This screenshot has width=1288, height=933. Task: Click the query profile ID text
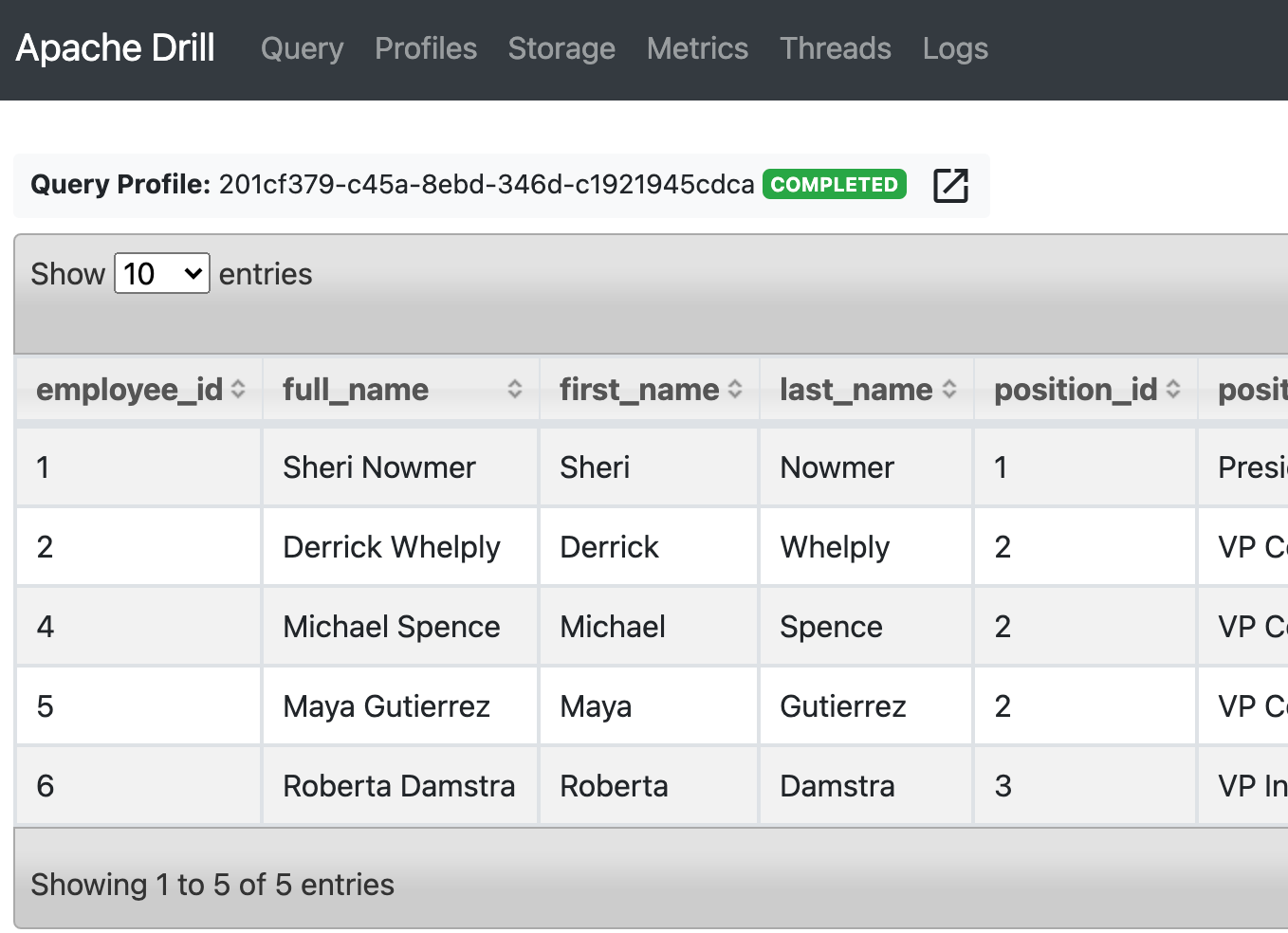click(487, 184)
